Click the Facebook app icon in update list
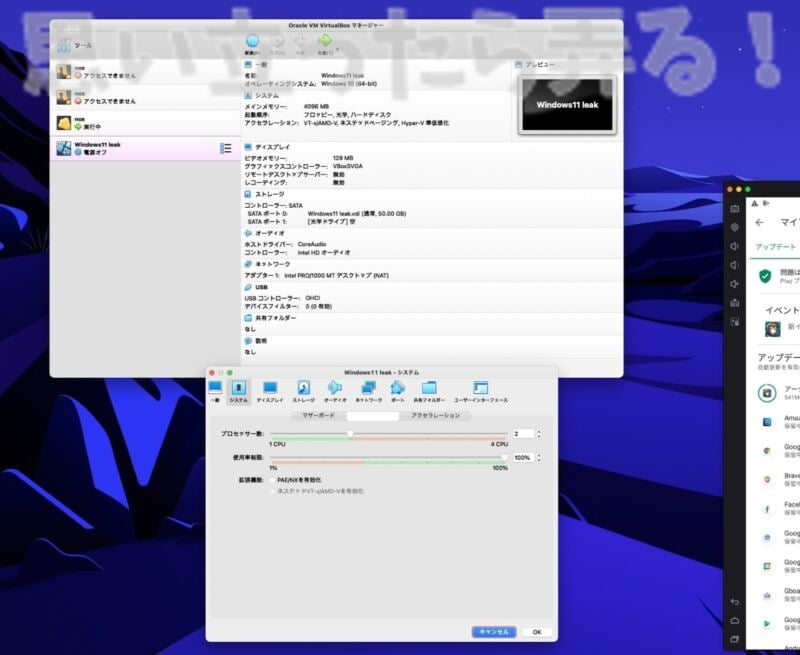 pos(766,509)
